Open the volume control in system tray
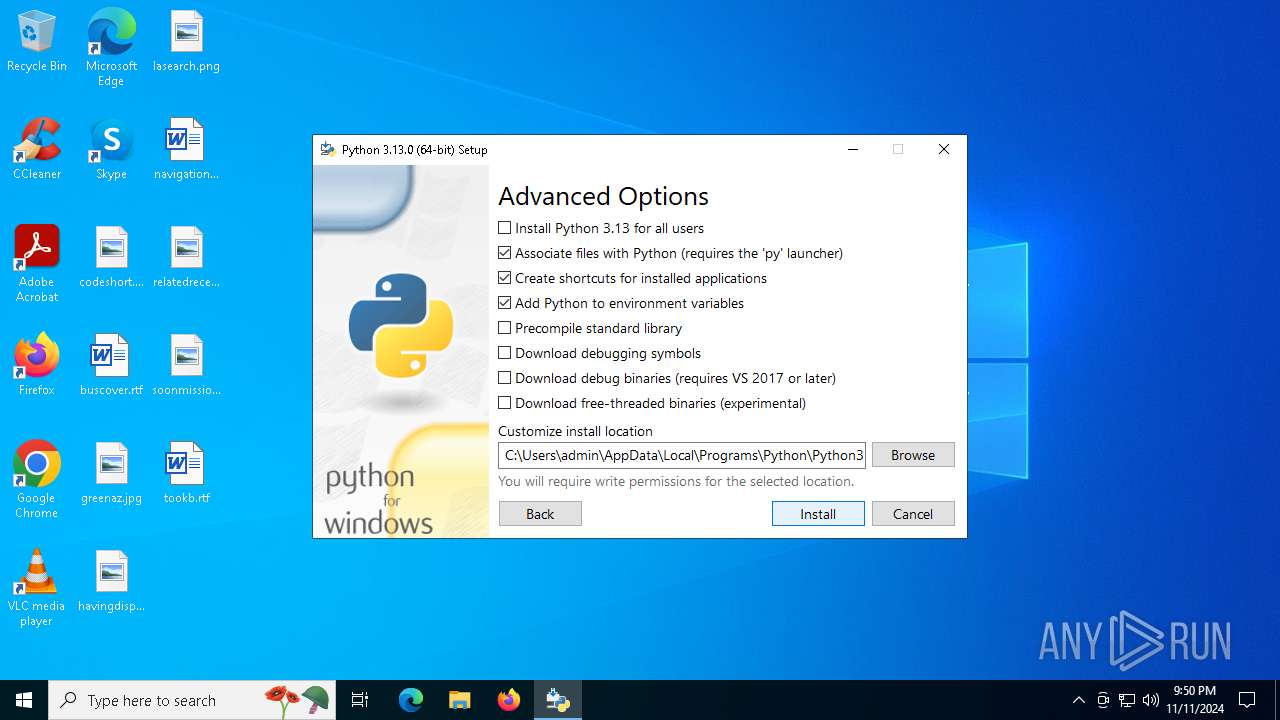Viewport: 1280px width, 720px height. (x=1150, y=700)
